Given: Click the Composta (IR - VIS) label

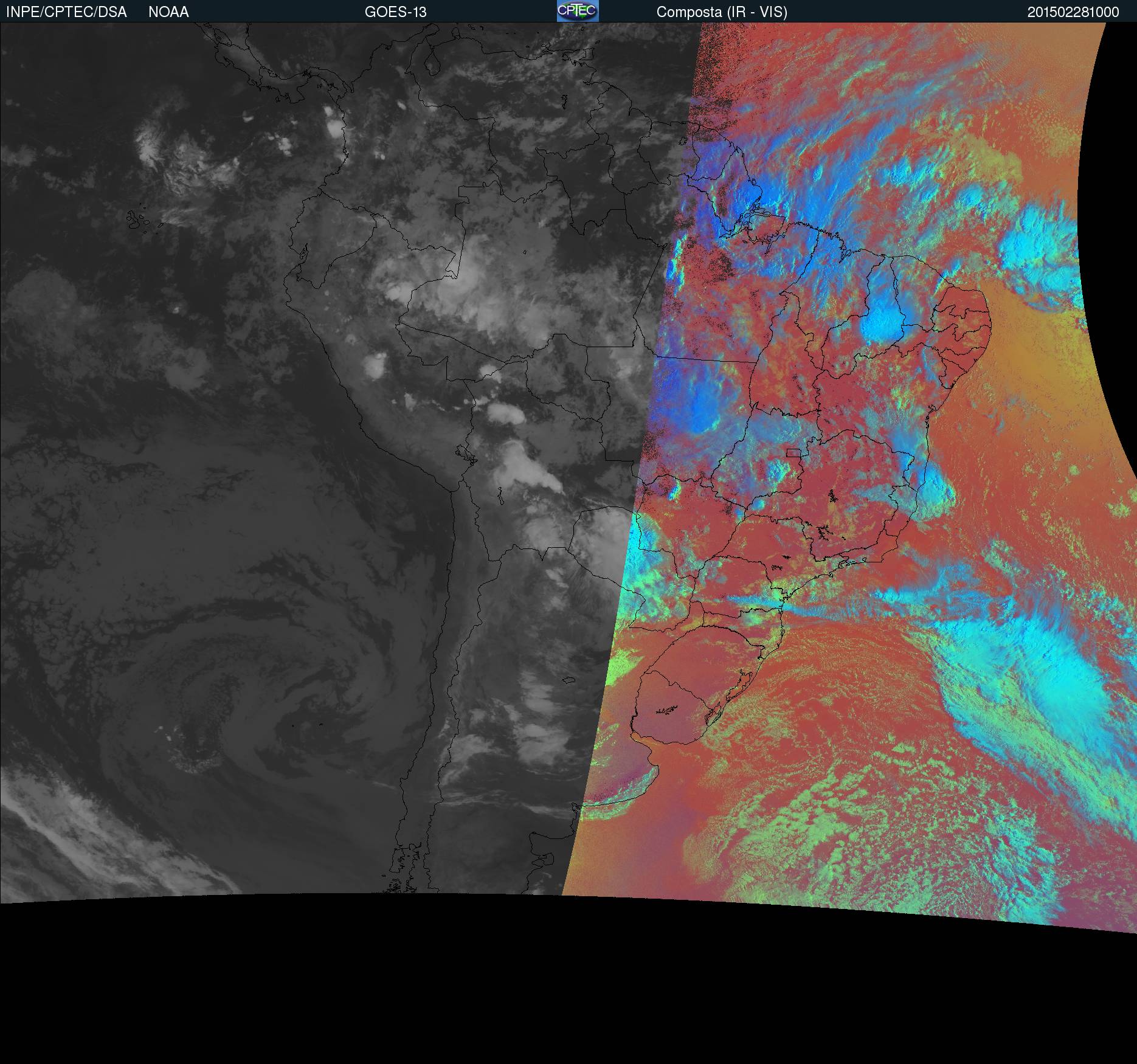Looking at the screenshot, I should click(x=722, y=12).
